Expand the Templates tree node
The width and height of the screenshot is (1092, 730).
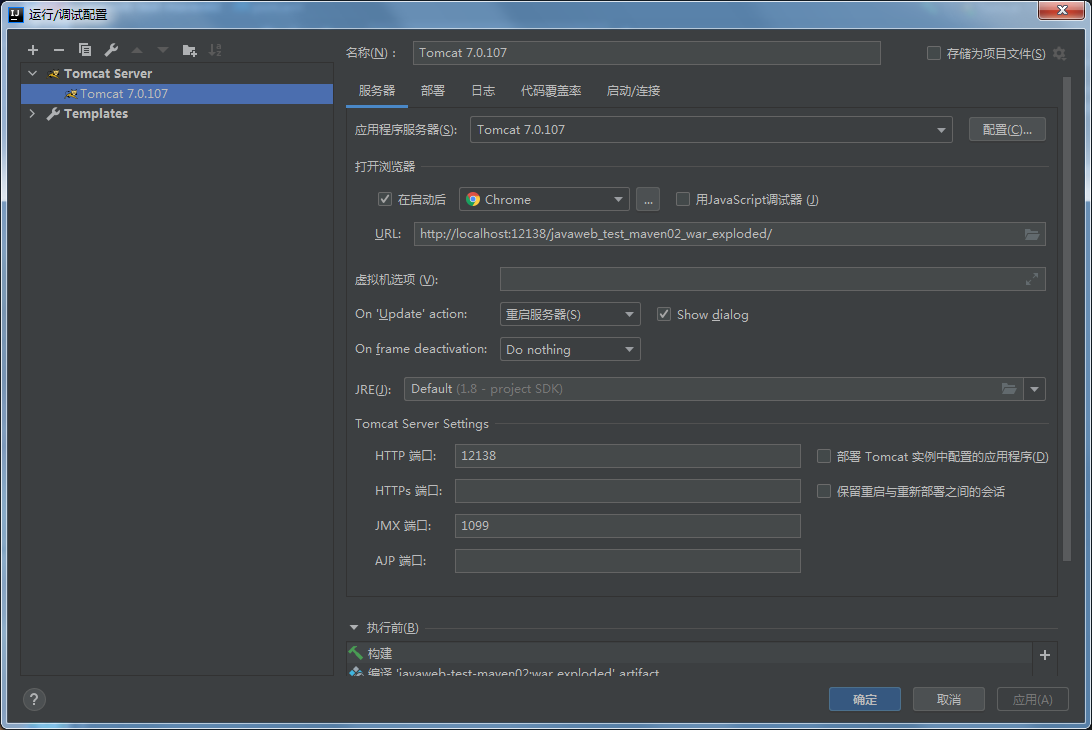32,113
